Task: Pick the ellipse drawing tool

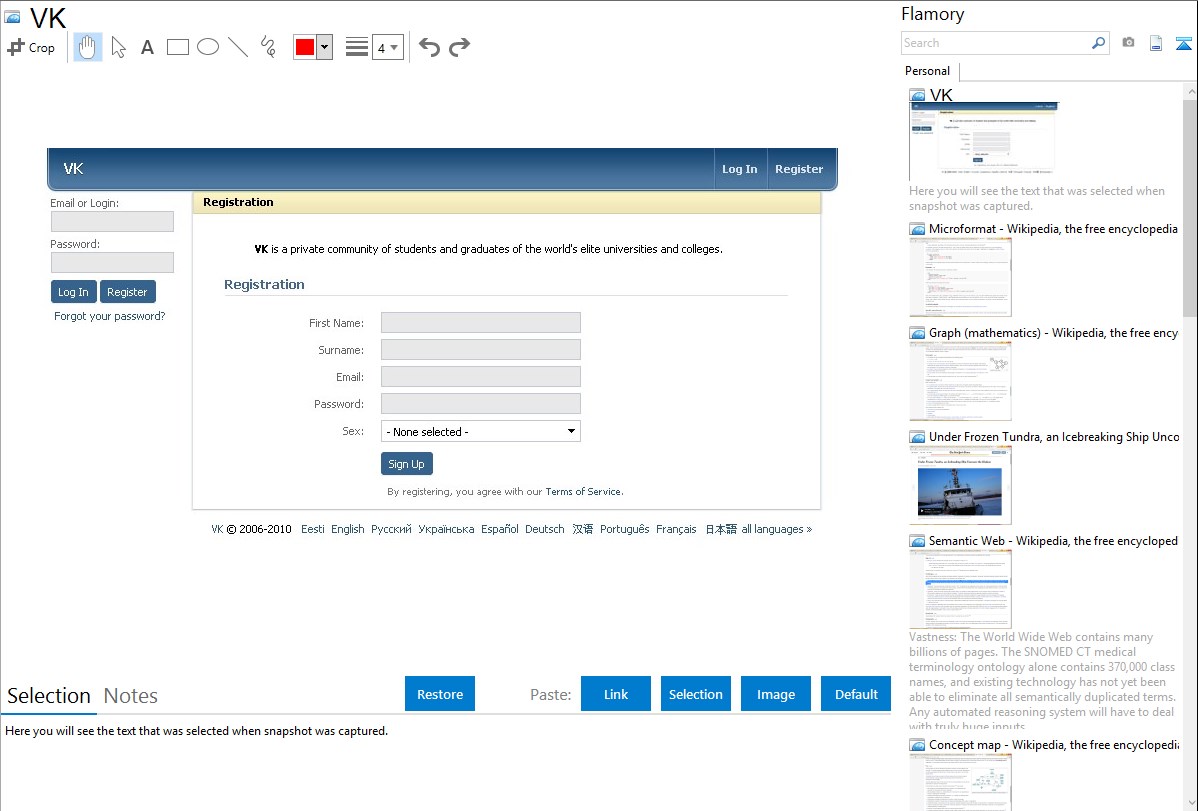Action: point(208,47)
